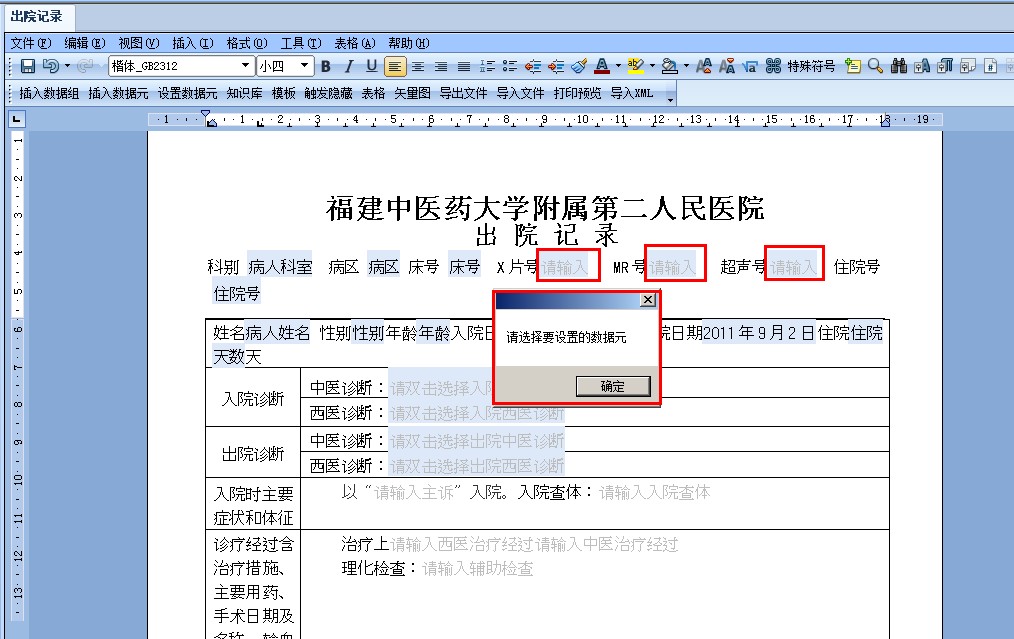This screenshot has width=1014, height=639.
Task: Click the page layout frames icon
Action: (968, 66)
